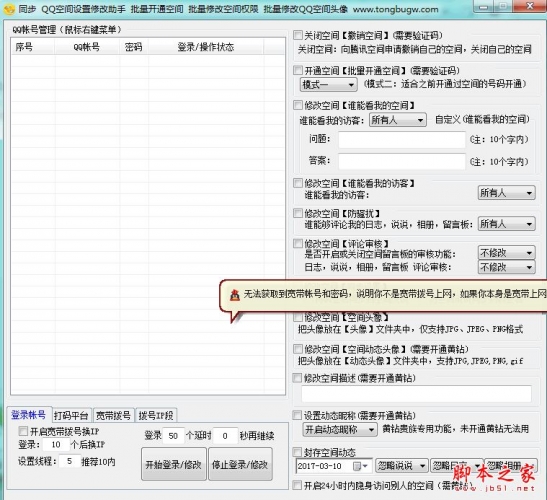Open 谁能看我的访客 所有人 dropdown
The height and width of the screenshot is (500, 547).
pos(506,193)
